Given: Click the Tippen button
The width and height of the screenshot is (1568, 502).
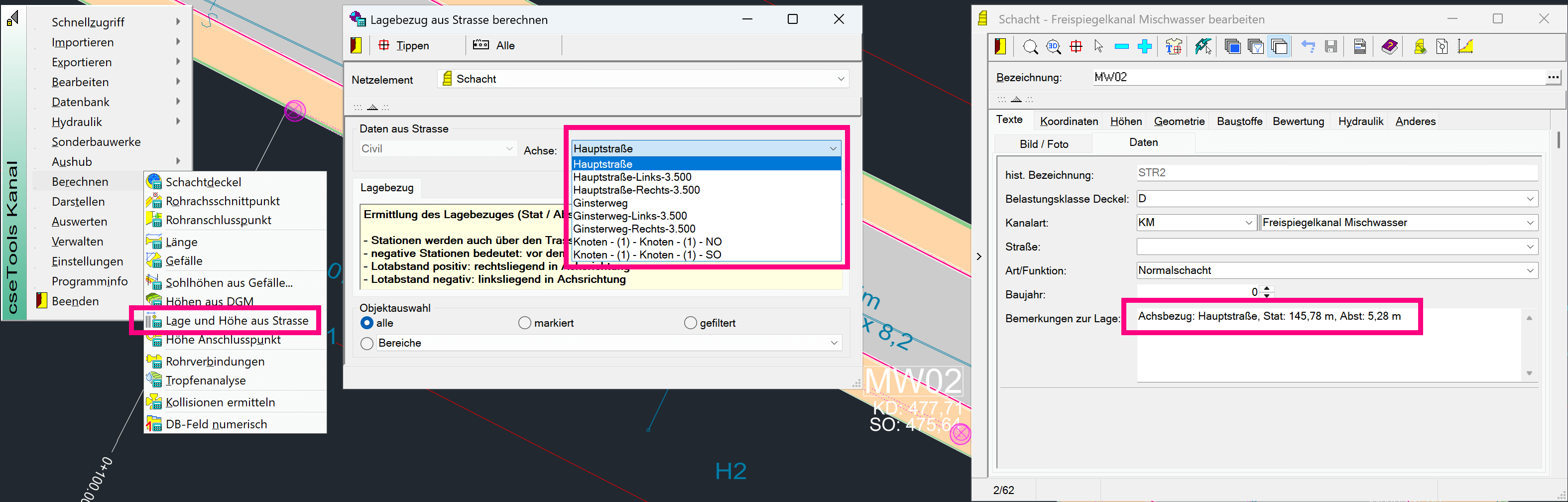Looking at the screenshot, I should 404,46.
